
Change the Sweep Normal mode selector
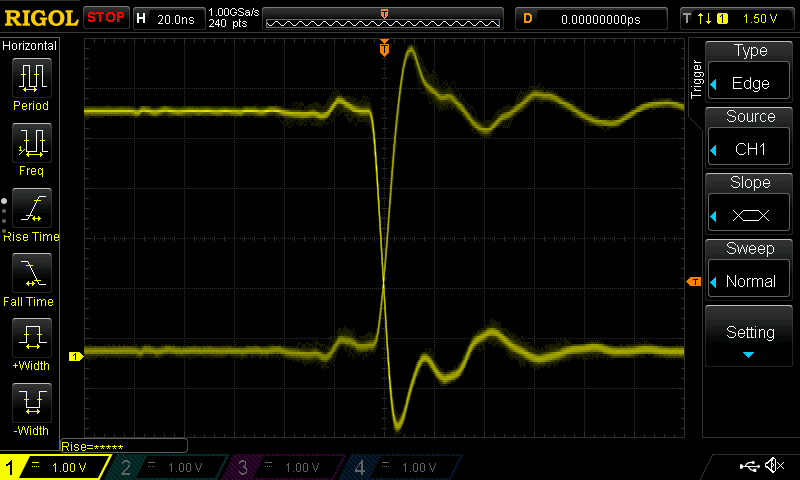point(750,271)
